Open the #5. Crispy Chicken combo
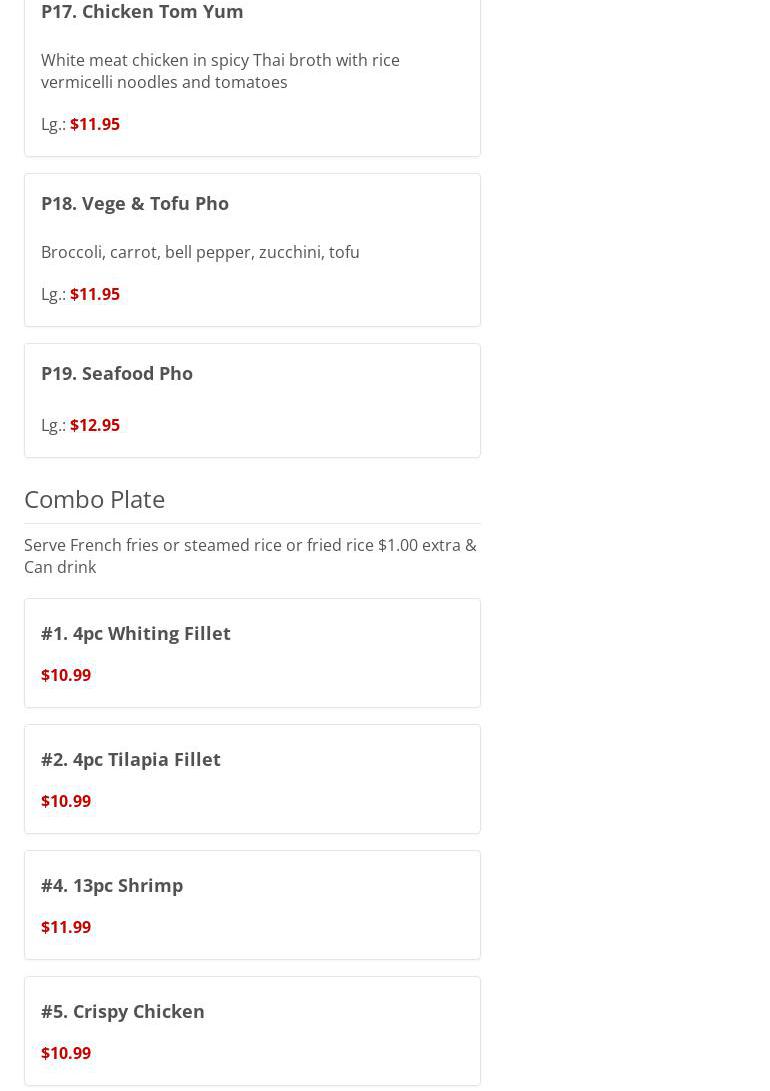Viewport: 770px width, 1091px height. (x=123, y=1011)
